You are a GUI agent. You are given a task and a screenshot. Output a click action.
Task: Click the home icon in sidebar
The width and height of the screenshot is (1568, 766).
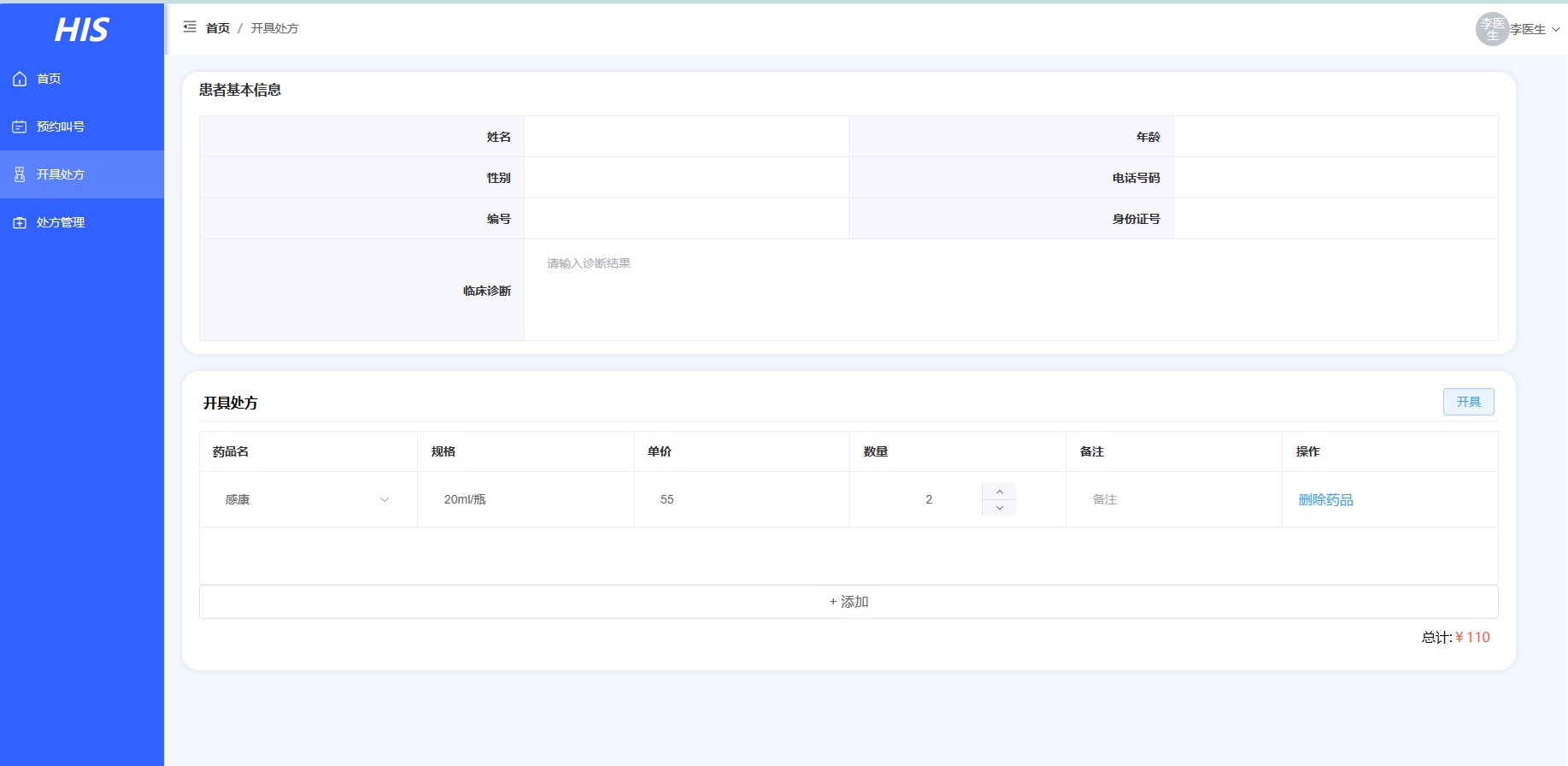[x=20, y=79]
